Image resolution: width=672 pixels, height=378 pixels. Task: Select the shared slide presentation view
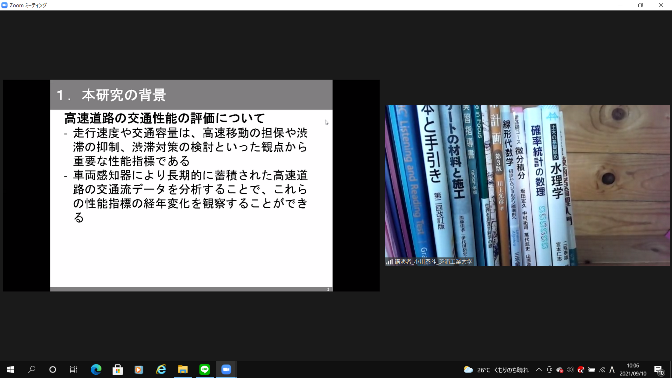(x=191, y=186)
